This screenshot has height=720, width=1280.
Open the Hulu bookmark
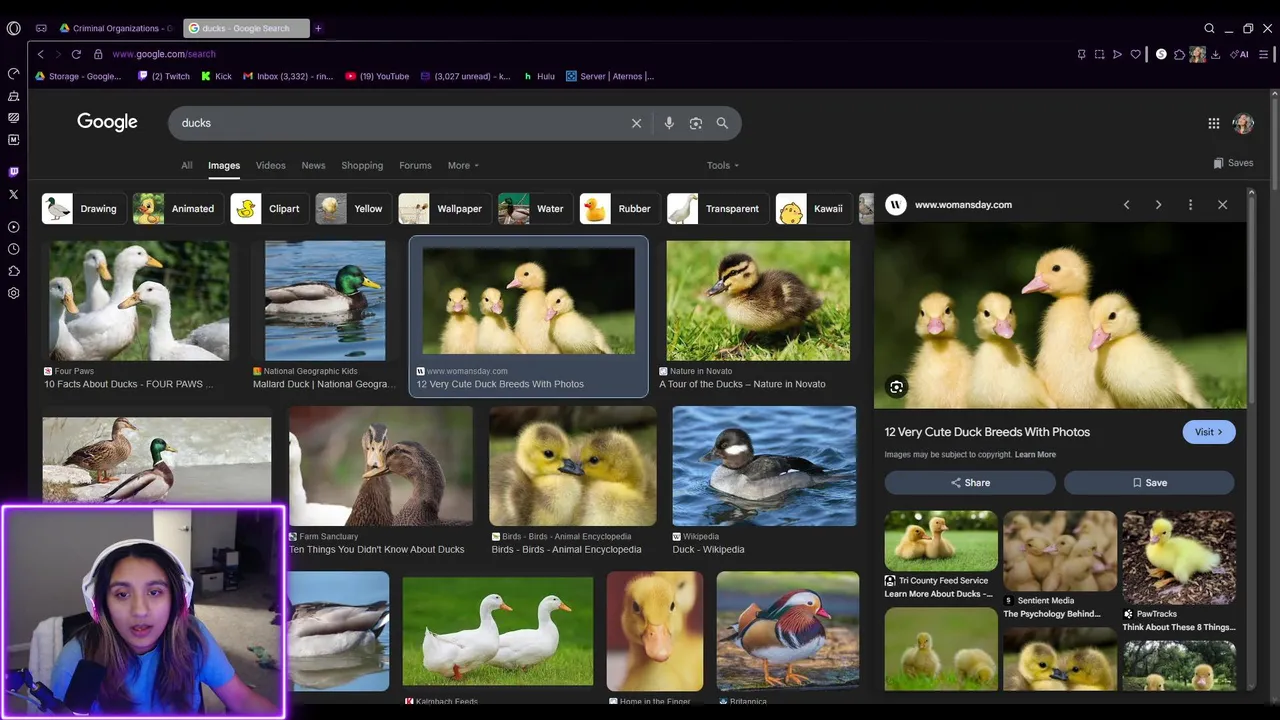539,76
